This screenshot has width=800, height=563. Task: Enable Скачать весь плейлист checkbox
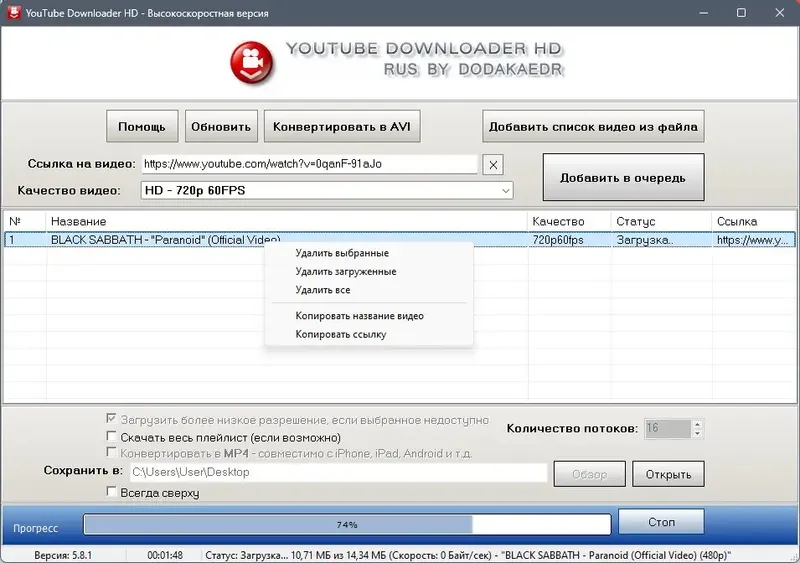(x=111, y=436)
